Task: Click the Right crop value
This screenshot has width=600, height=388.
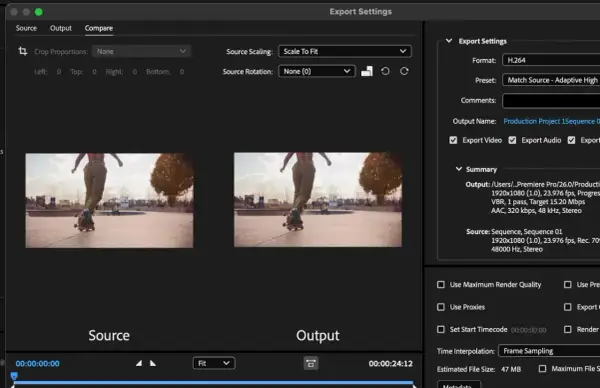Action: (x=135, y=72)
